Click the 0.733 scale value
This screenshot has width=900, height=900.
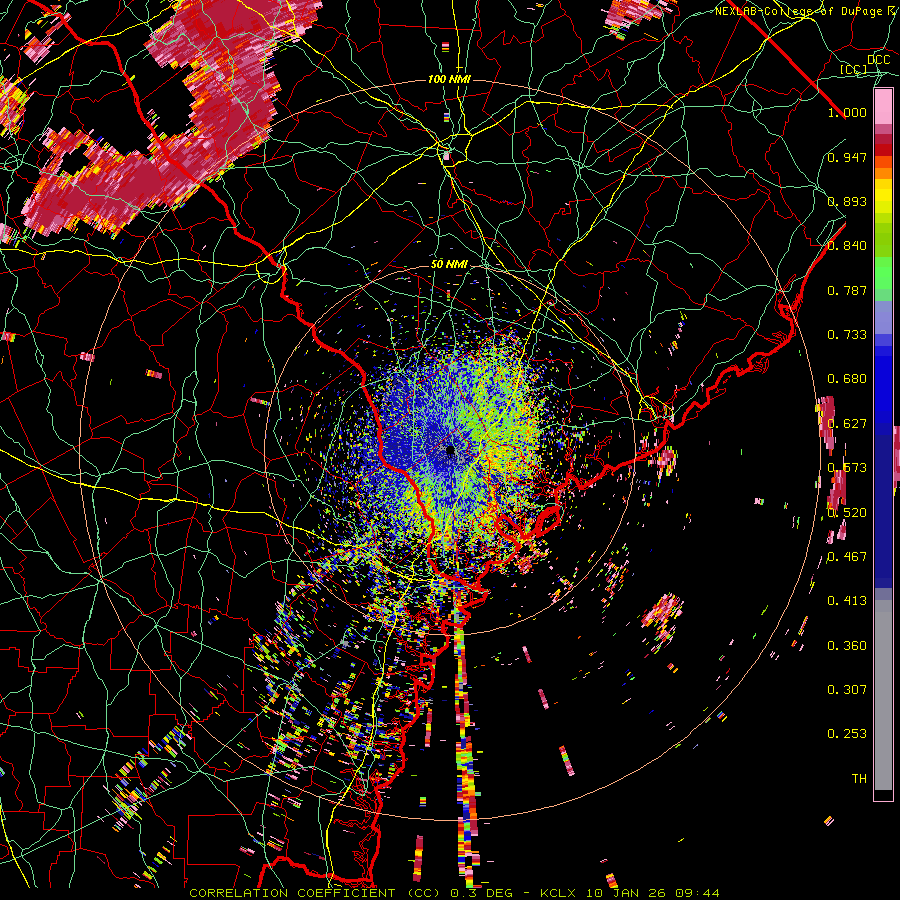click(x=847, y=335)
